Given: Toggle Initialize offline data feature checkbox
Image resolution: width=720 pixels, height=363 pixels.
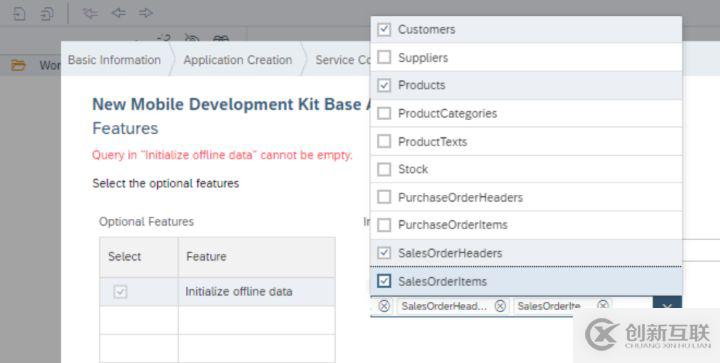Looking at the screenshot, I should coord(120,291).
